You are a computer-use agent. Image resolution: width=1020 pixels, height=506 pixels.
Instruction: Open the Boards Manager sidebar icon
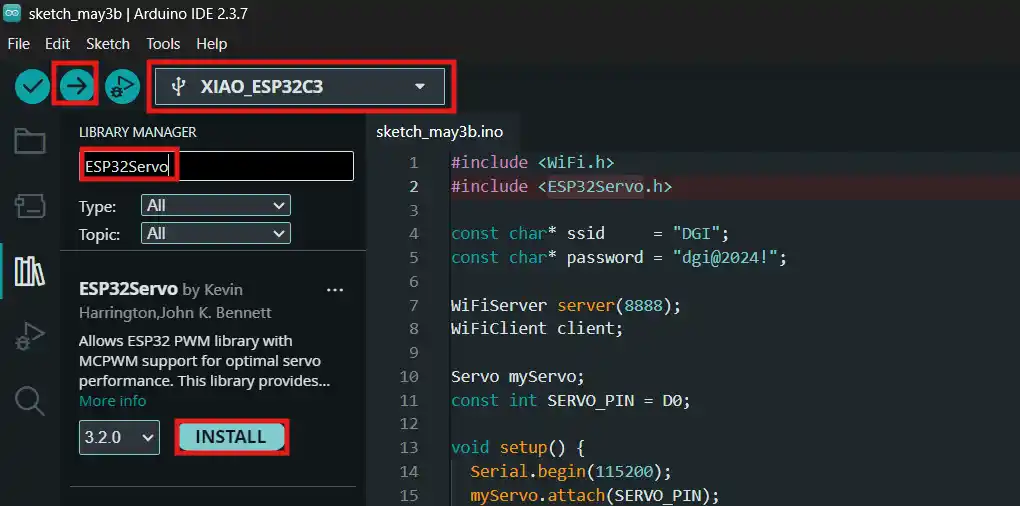point(30,206)
